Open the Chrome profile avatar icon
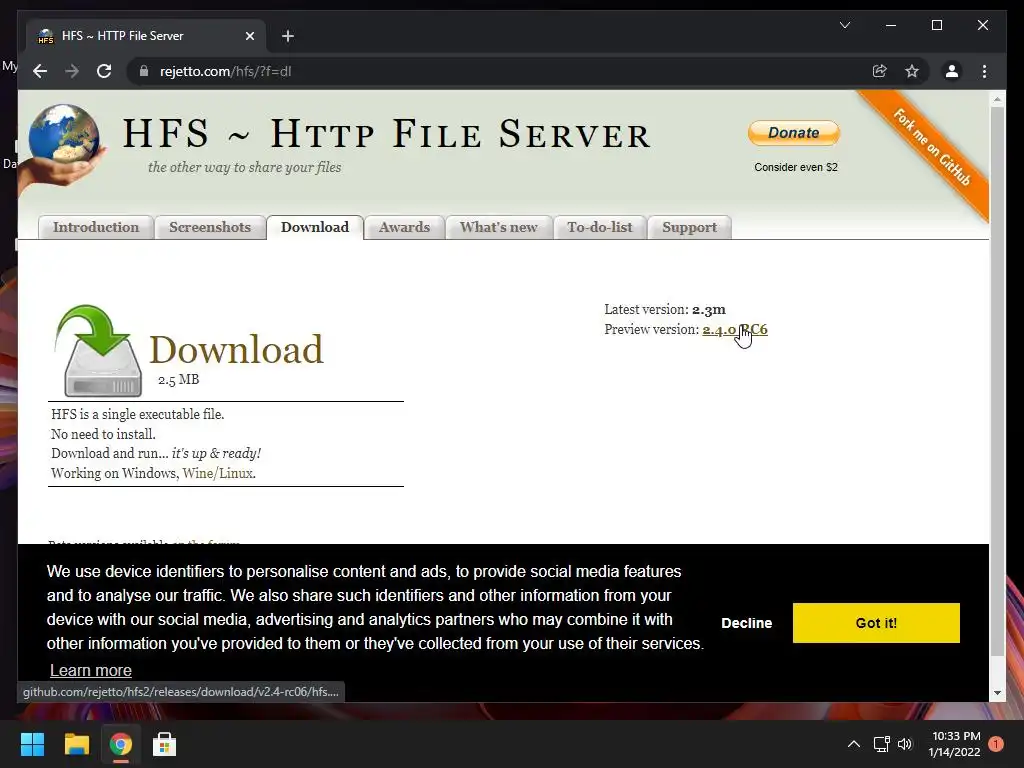Image resolution: width=1024 pixels, height=768 pixels. click(x=952, y=71)
